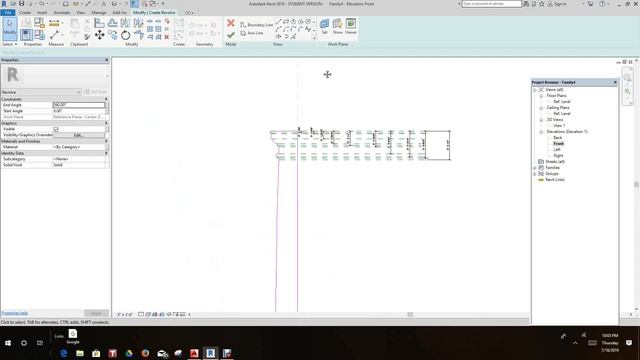
Task: Click the Revit taskbar icon
Action: pos(210,353)
